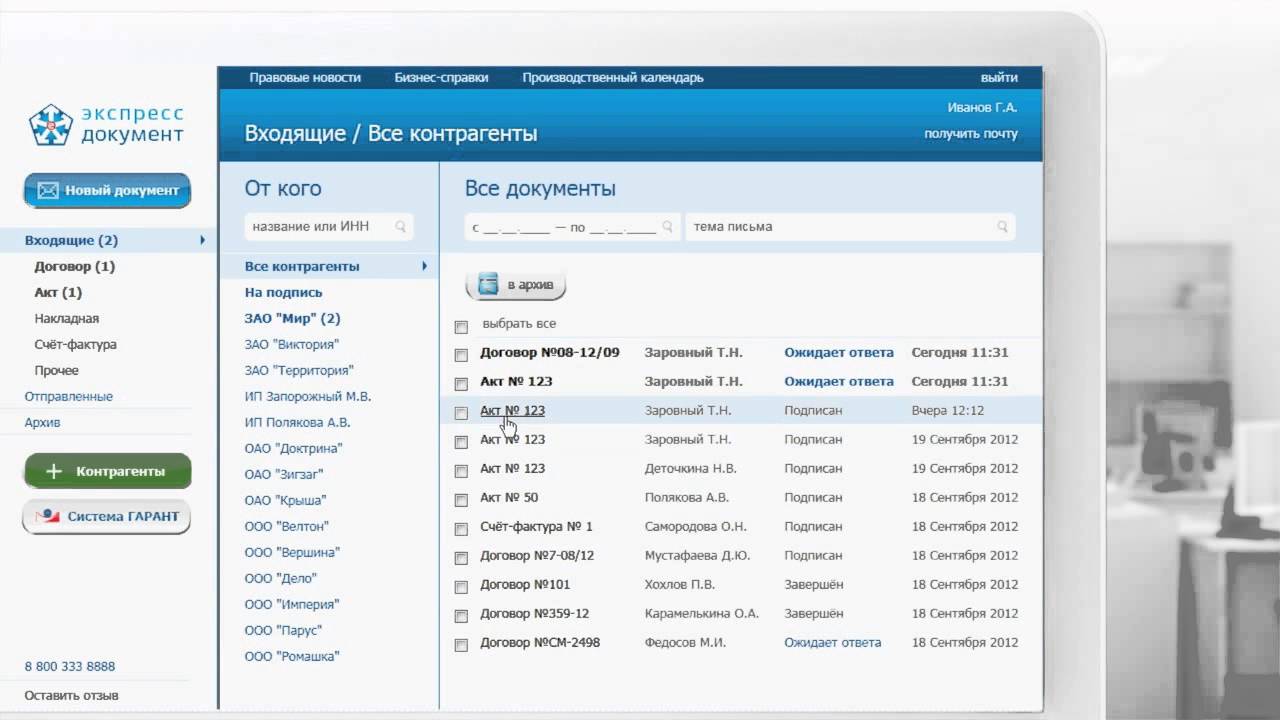Filter by ООО "Парус"
This screenshot has height=720, width=1280.
click(x=283, y=630)
